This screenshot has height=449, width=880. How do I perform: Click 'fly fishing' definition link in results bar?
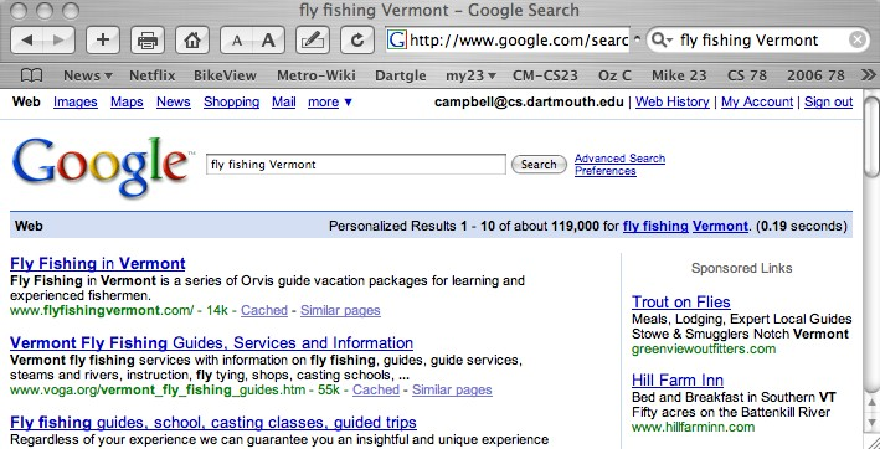[656, 226]
